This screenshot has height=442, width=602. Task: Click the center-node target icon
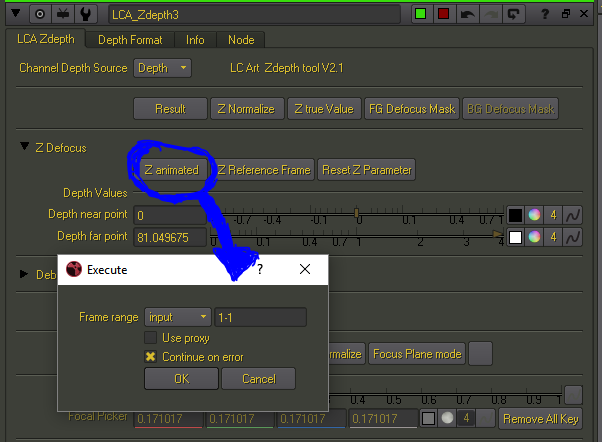tap(40, 15)
